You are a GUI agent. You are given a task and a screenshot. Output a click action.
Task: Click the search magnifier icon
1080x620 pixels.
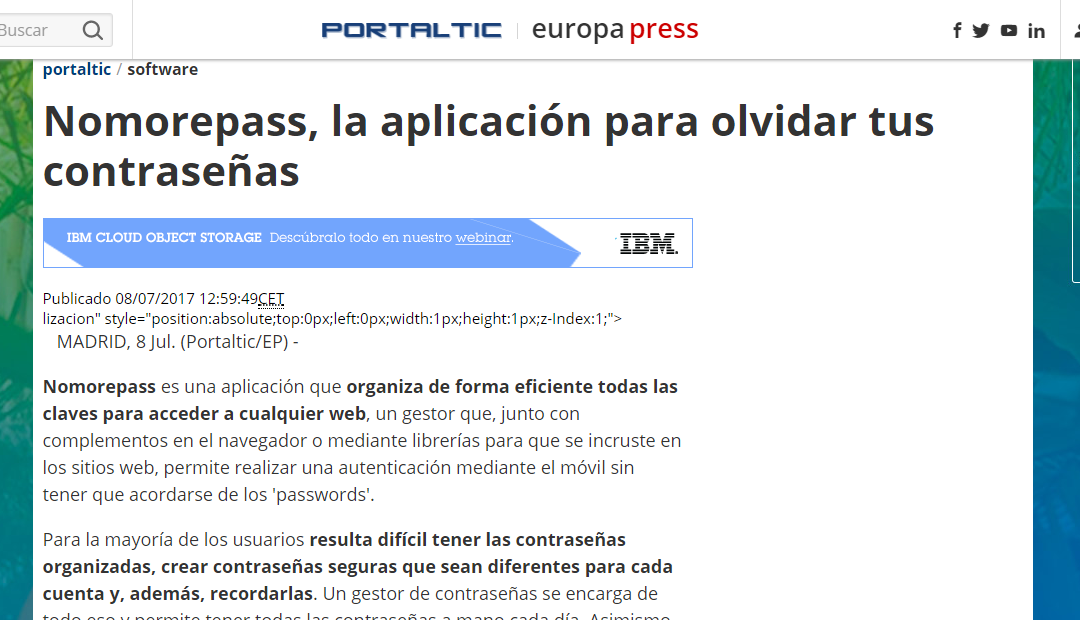coord(92,30)
